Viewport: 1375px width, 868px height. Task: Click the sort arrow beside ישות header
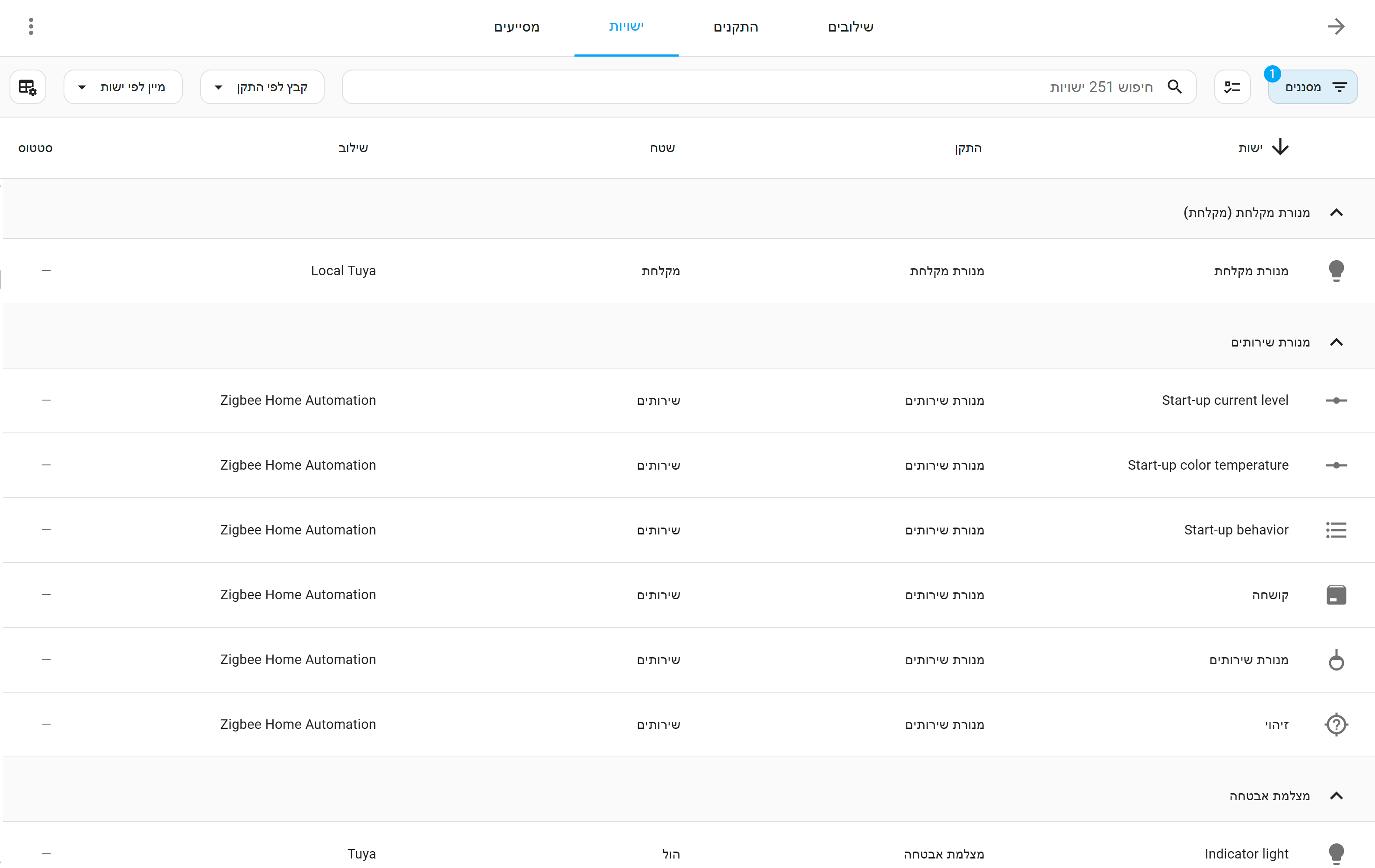click(1280, 147)
